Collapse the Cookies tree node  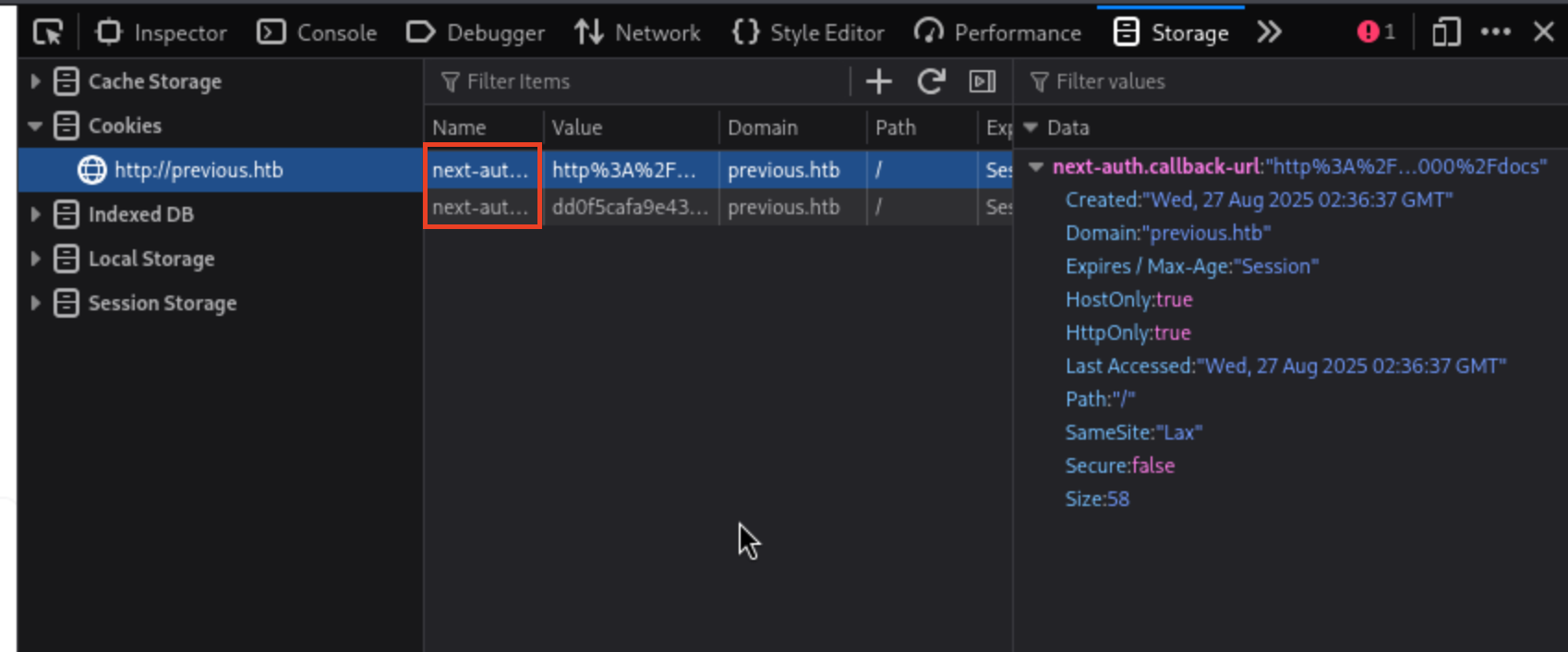point(35,126)
